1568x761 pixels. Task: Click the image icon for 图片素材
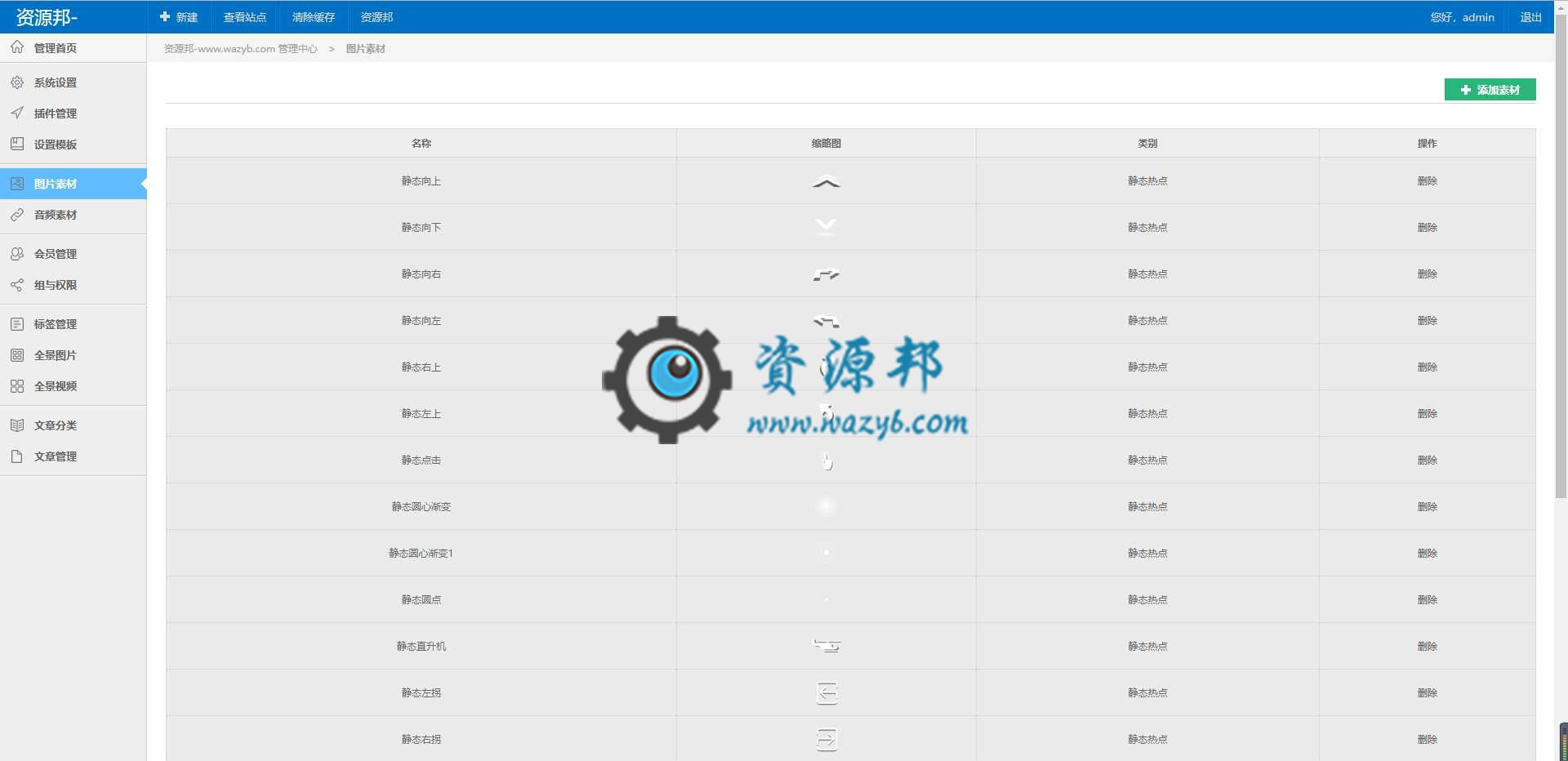tap(17, 184)
